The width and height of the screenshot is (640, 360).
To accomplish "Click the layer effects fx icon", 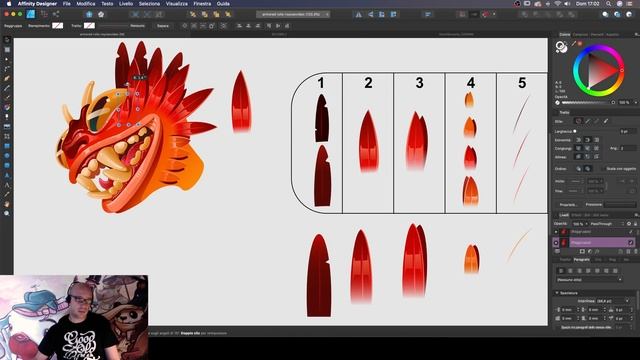I will tap(597, 251).
